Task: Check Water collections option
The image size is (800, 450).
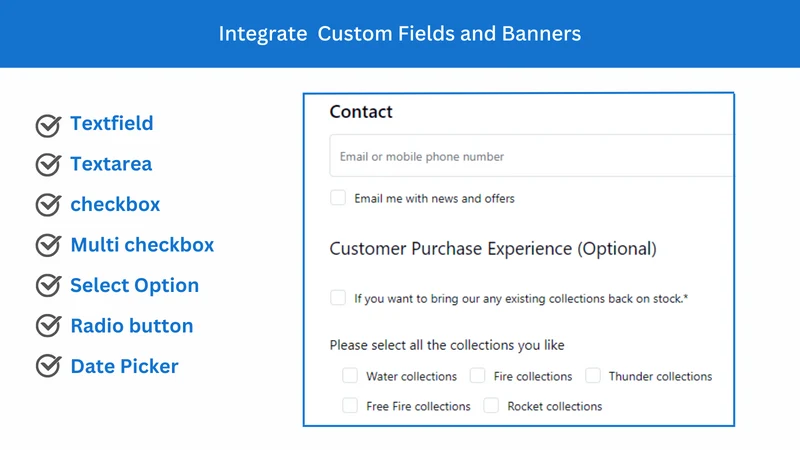Action: [350, 376]
